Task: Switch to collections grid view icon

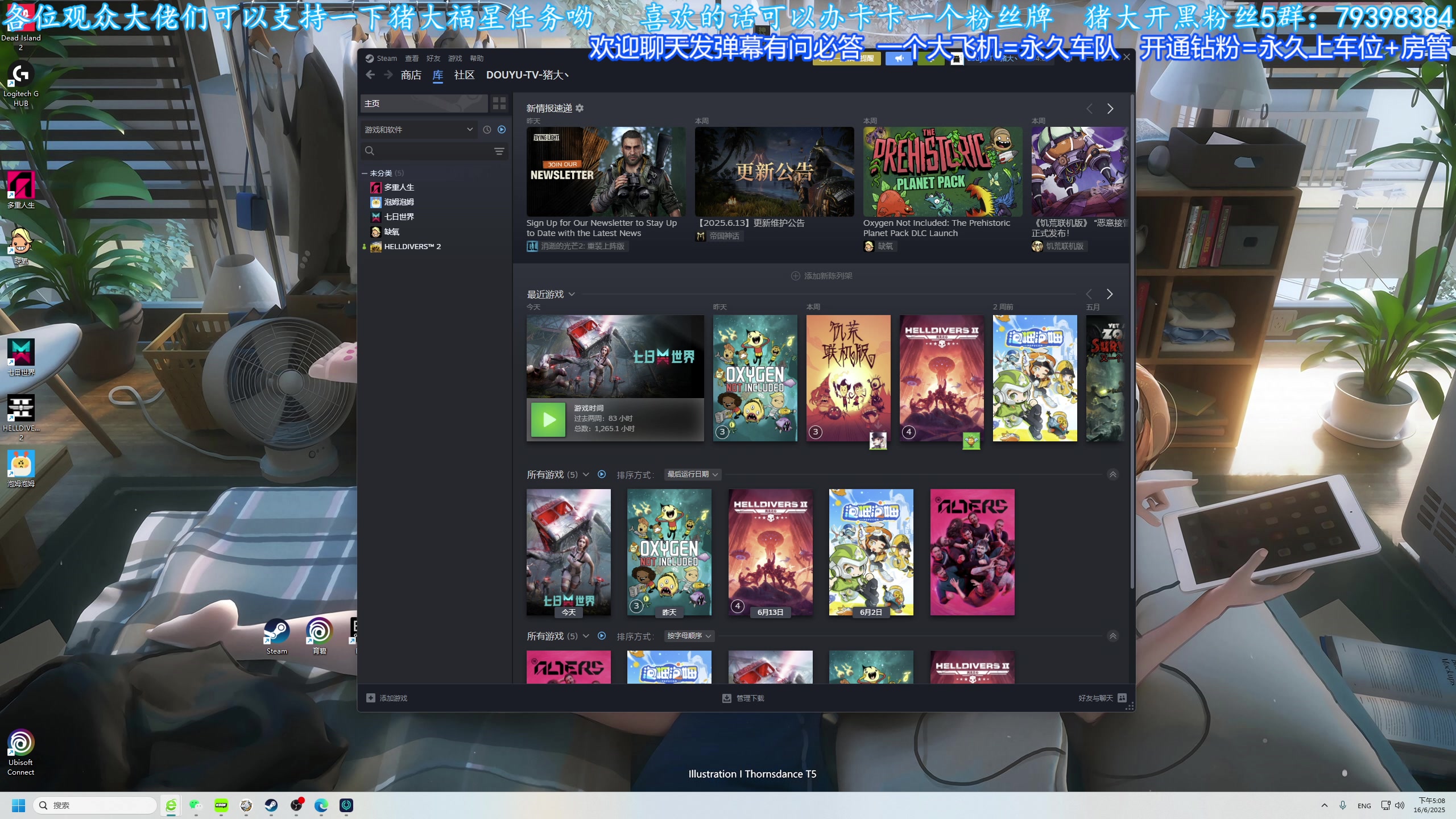Action: (x=499, y=104)
